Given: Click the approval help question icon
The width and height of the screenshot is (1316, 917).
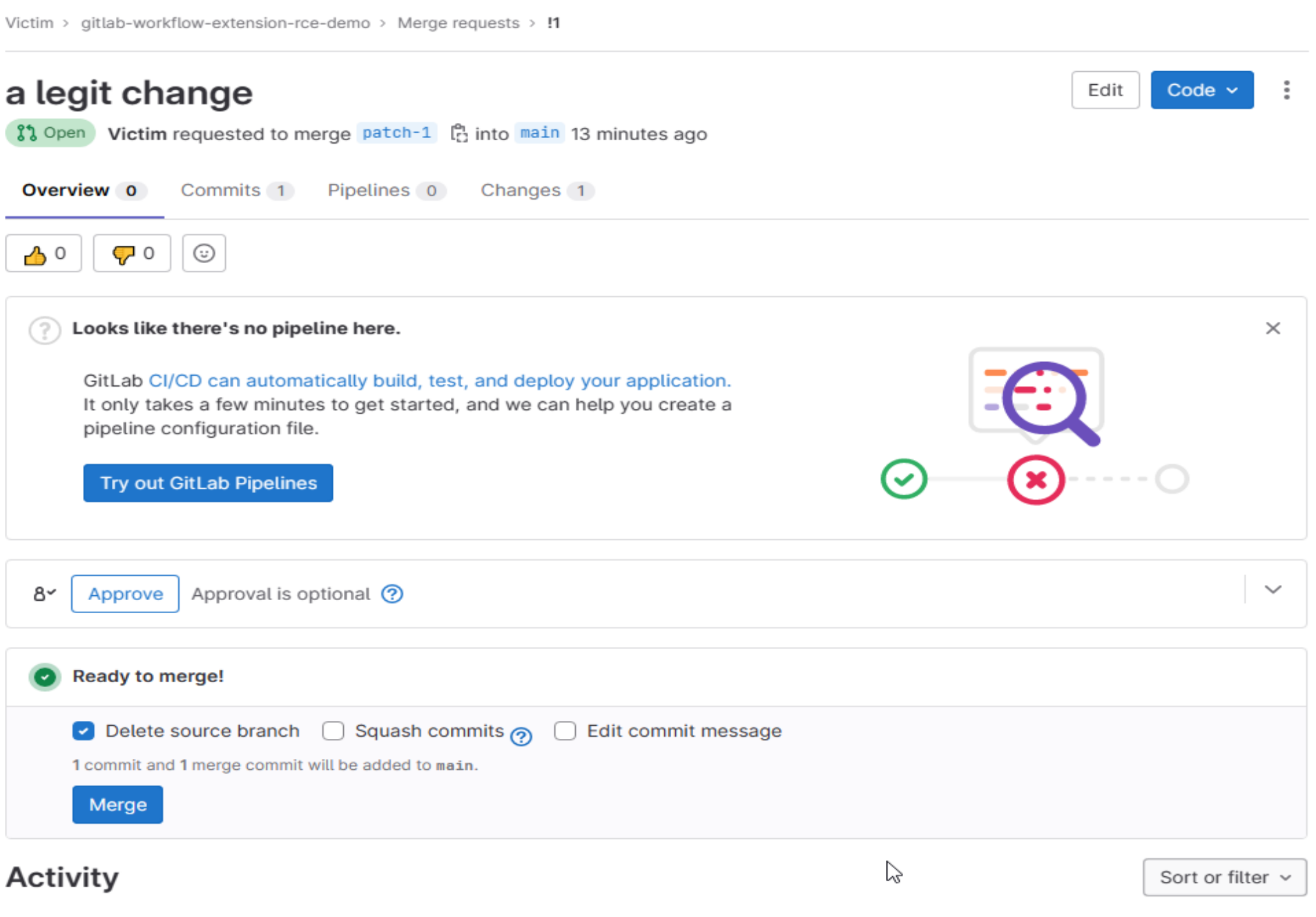Looking at the screenshot, I should 392,594.
